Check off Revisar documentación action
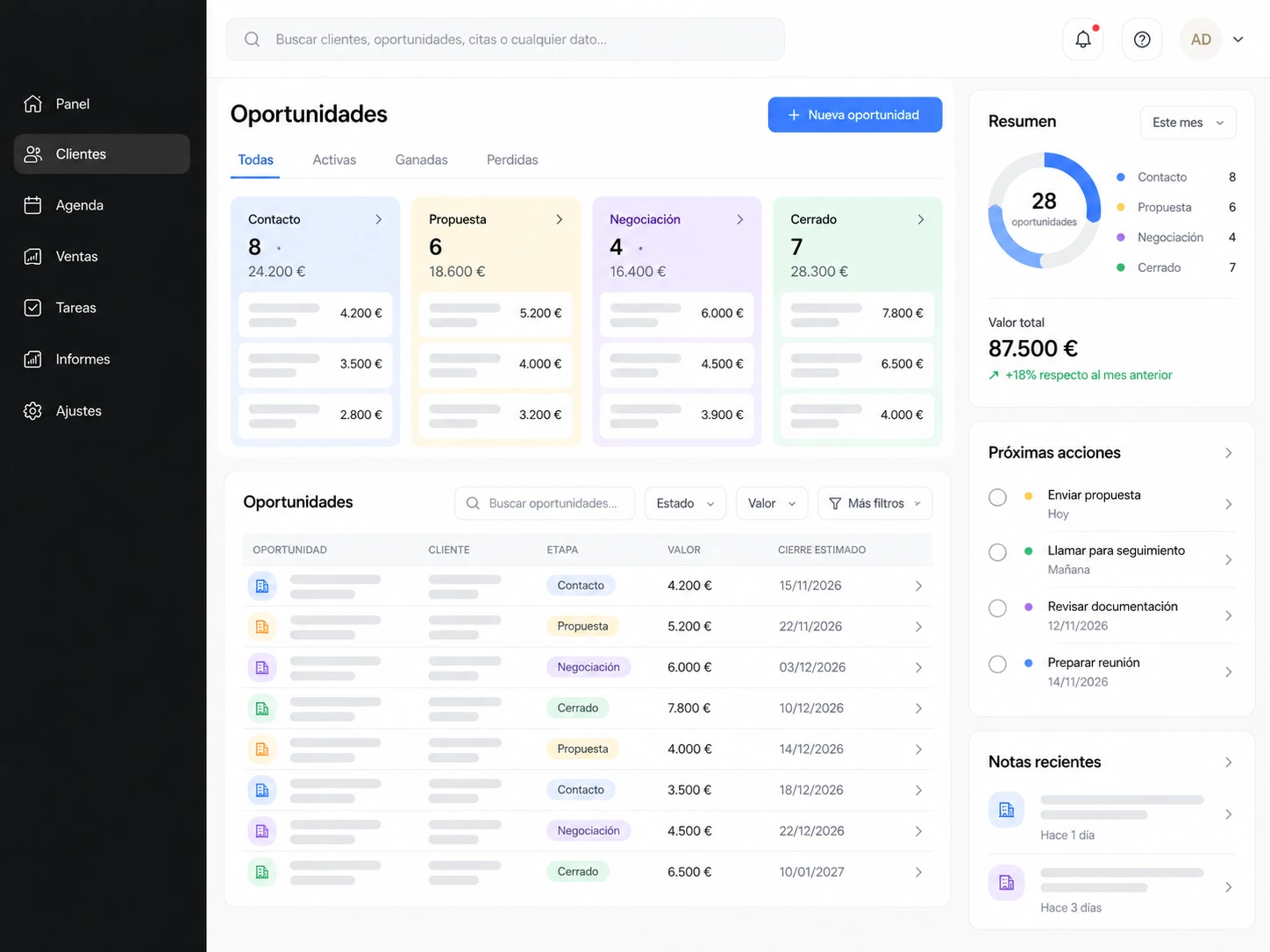This screenshot has width=1270, height=952. point(997,608)
